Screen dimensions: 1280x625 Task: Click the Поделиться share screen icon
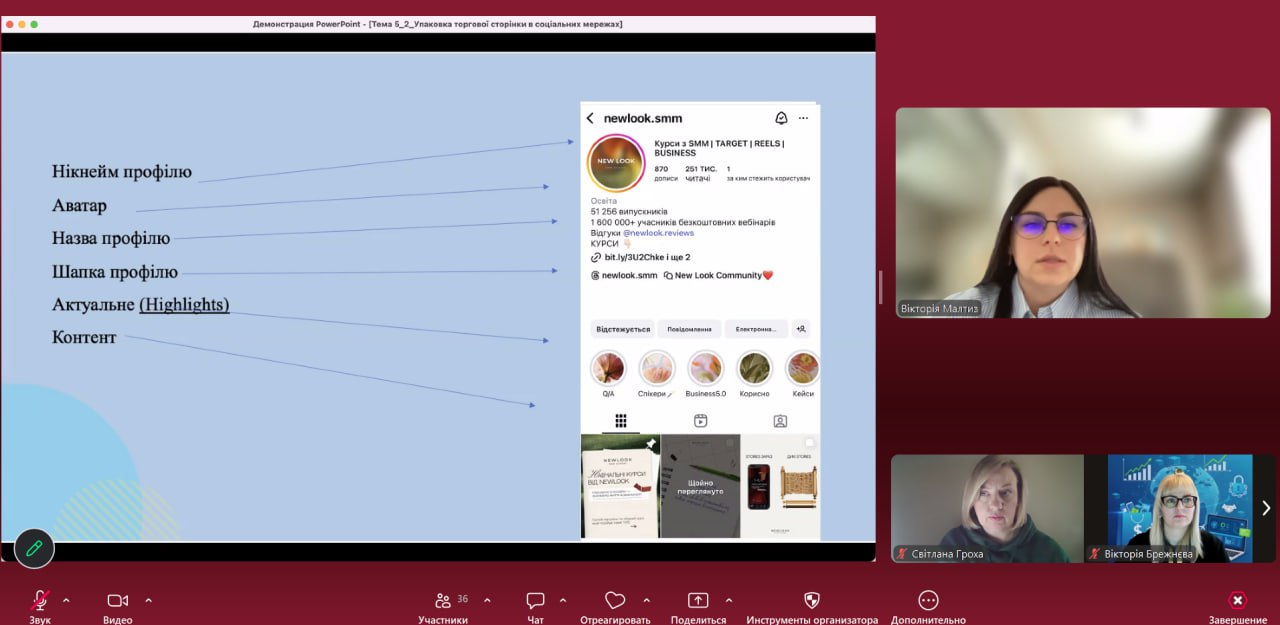tap(698, 601)
